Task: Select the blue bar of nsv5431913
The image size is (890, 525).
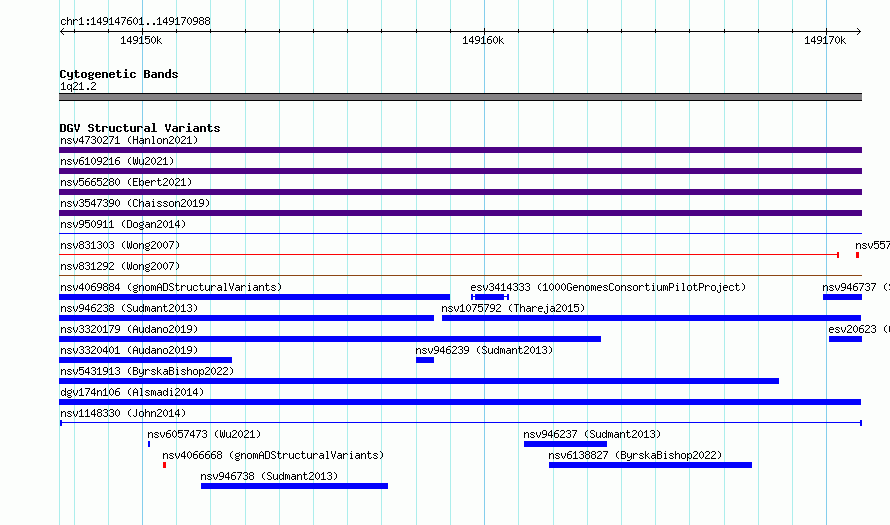Action: [419, 381]
